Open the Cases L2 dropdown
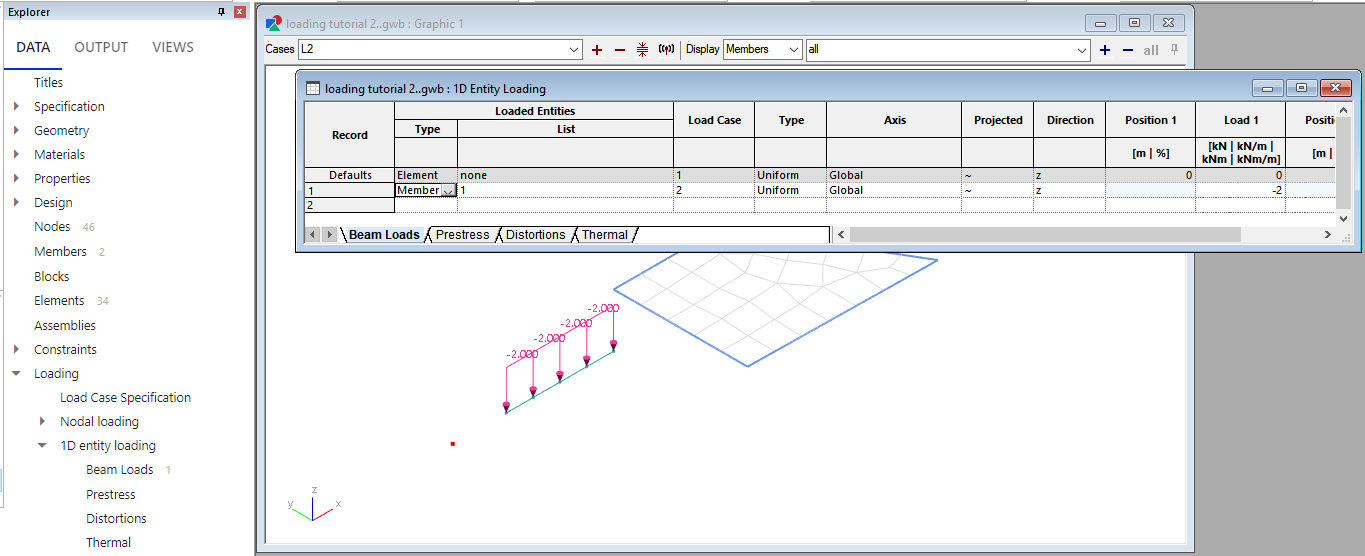This screenshot has width=1365, height=556. pos(574,49)
